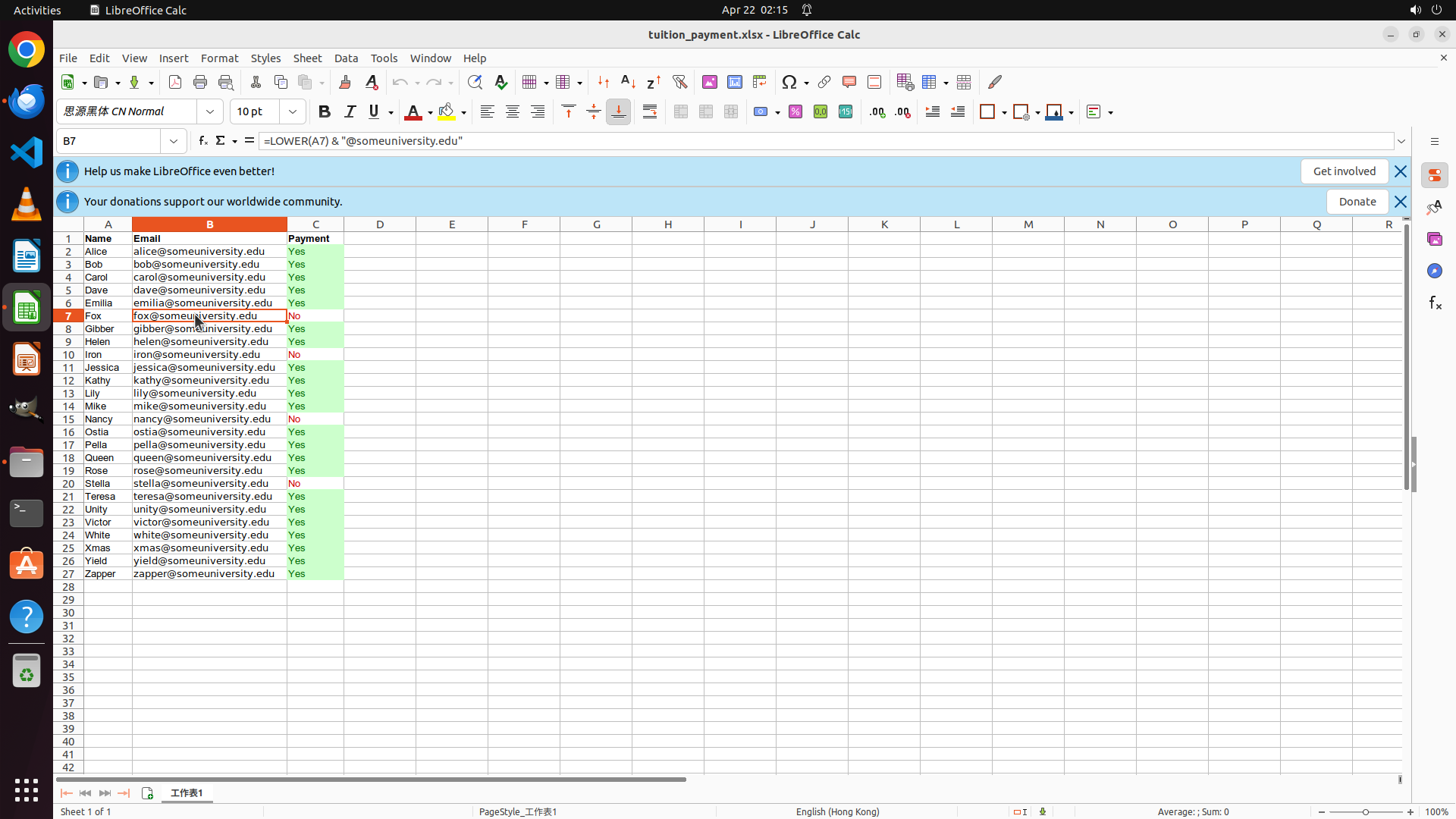Click the Clone Formatting paintbrush icon
1456x819 pixels.
click(x=345, y=82)
